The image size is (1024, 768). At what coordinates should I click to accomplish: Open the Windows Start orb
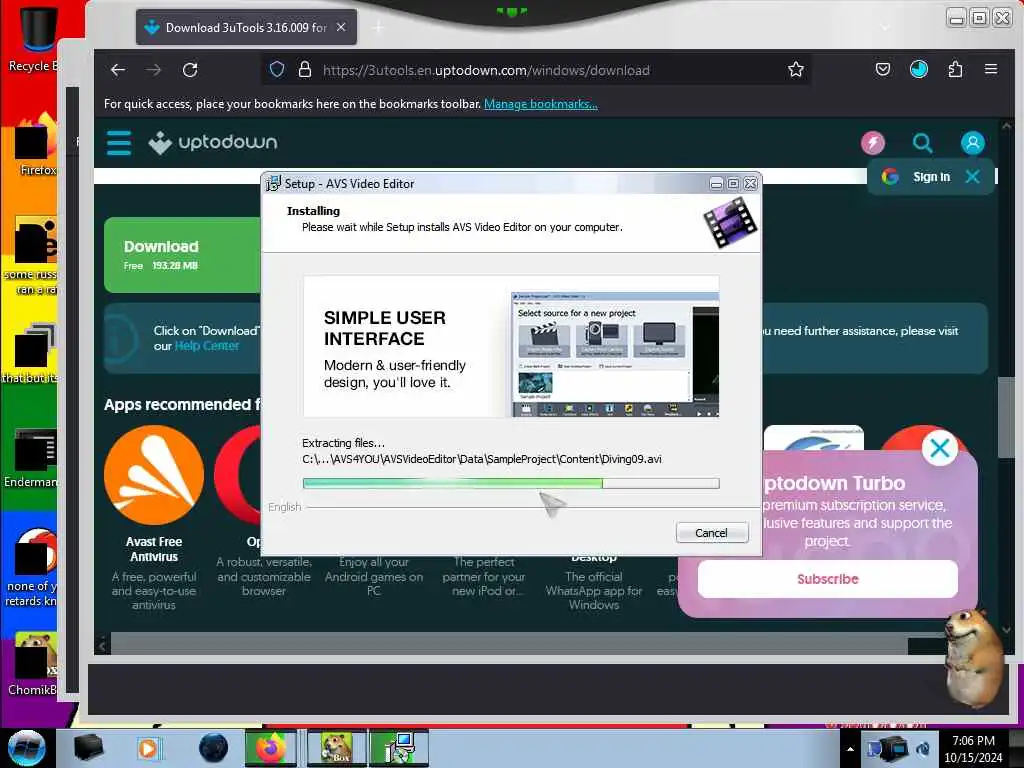[x=26, y=748]
